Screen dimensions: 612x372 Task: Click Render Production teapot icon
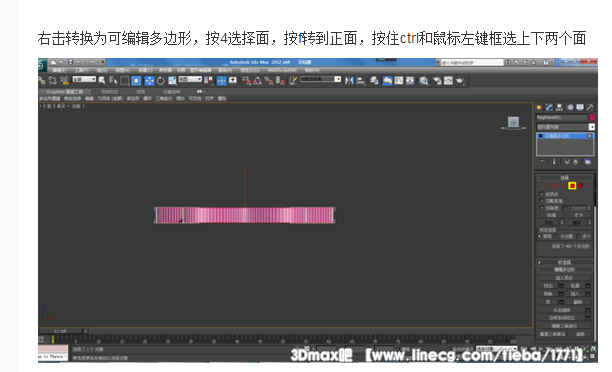tap(460, 81)
